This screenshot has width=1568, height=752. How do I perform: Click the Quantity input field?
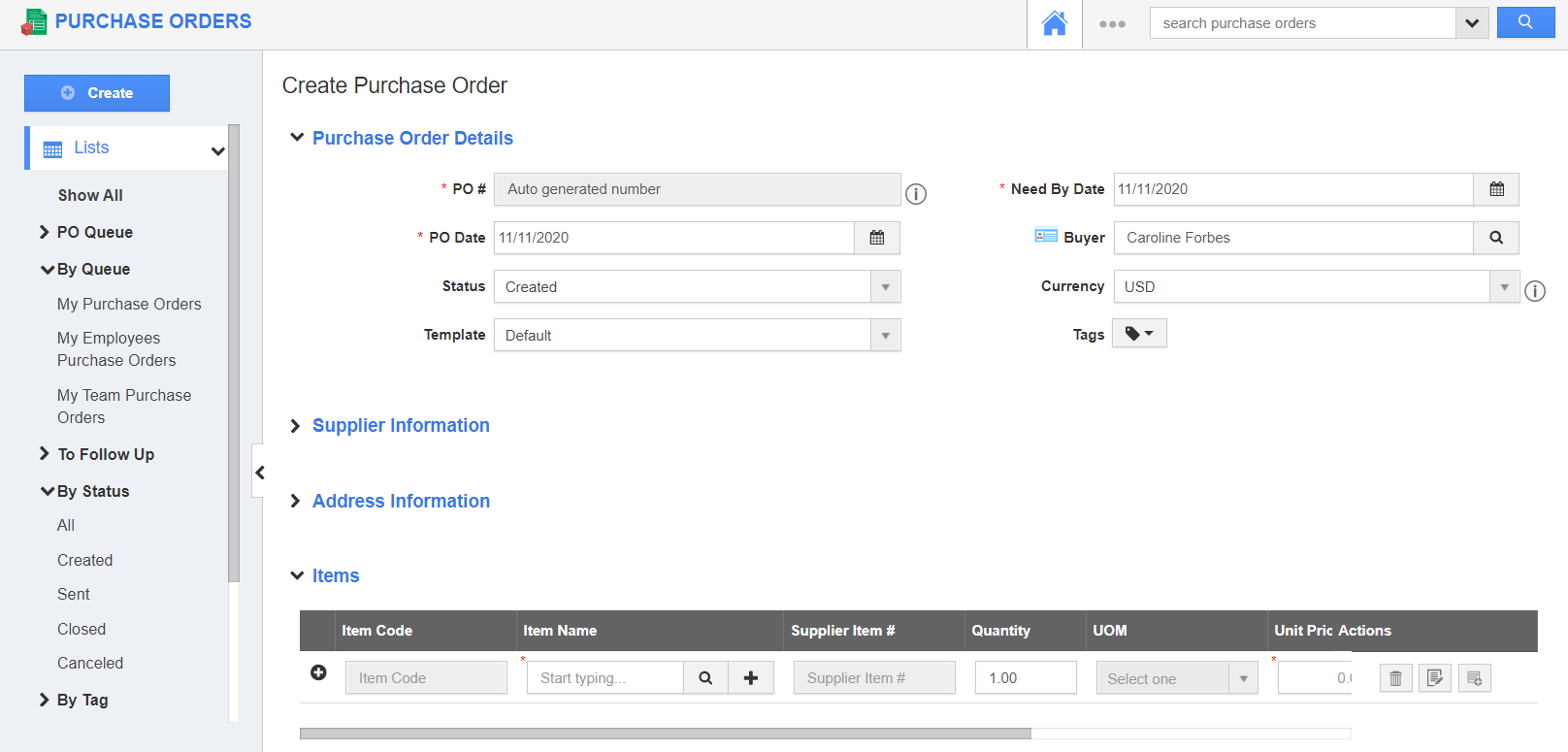tap(1025, 678)
